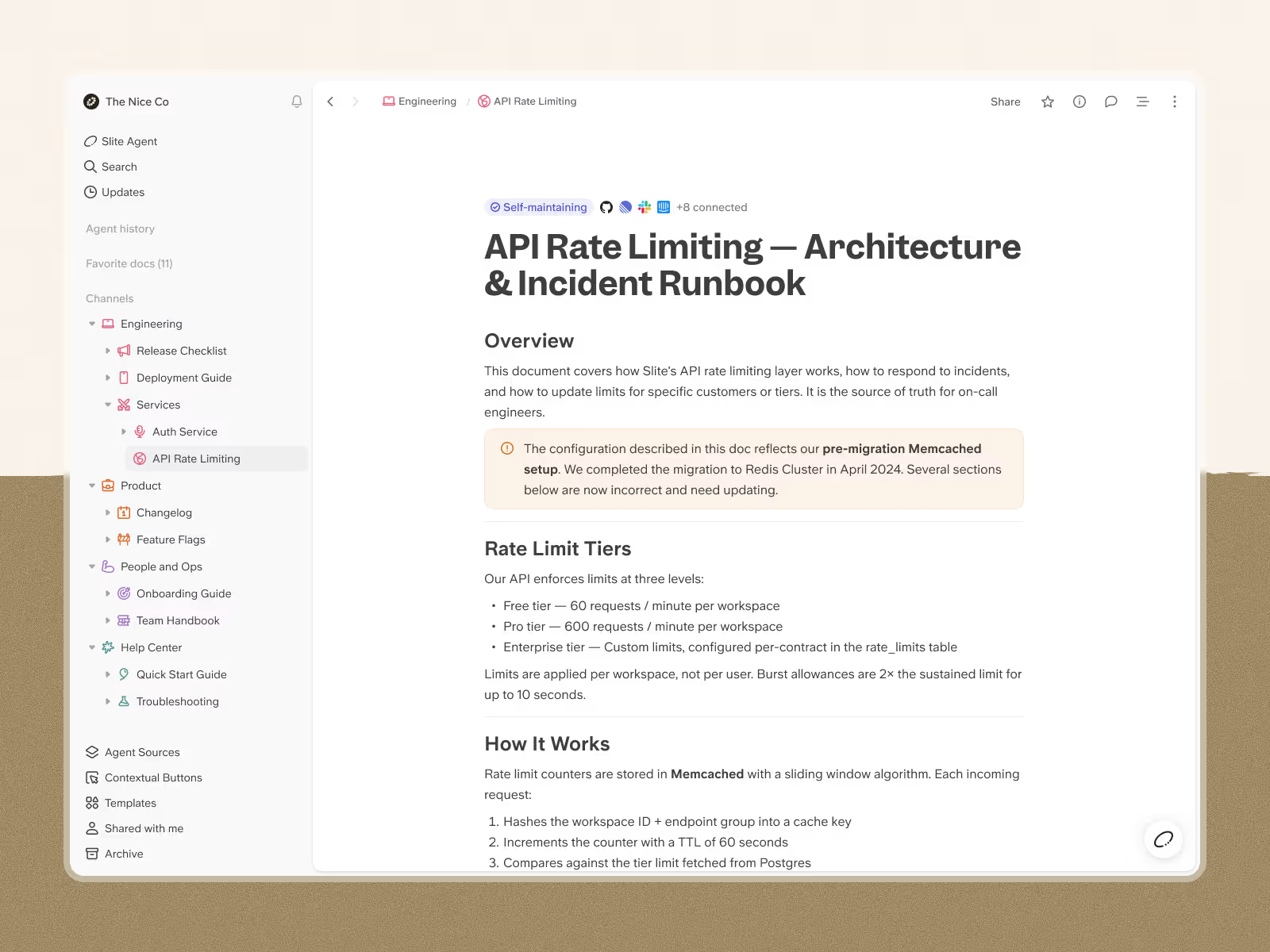Open document info icon
This screenshot has height=952, width=1270.
point(1079,102)
